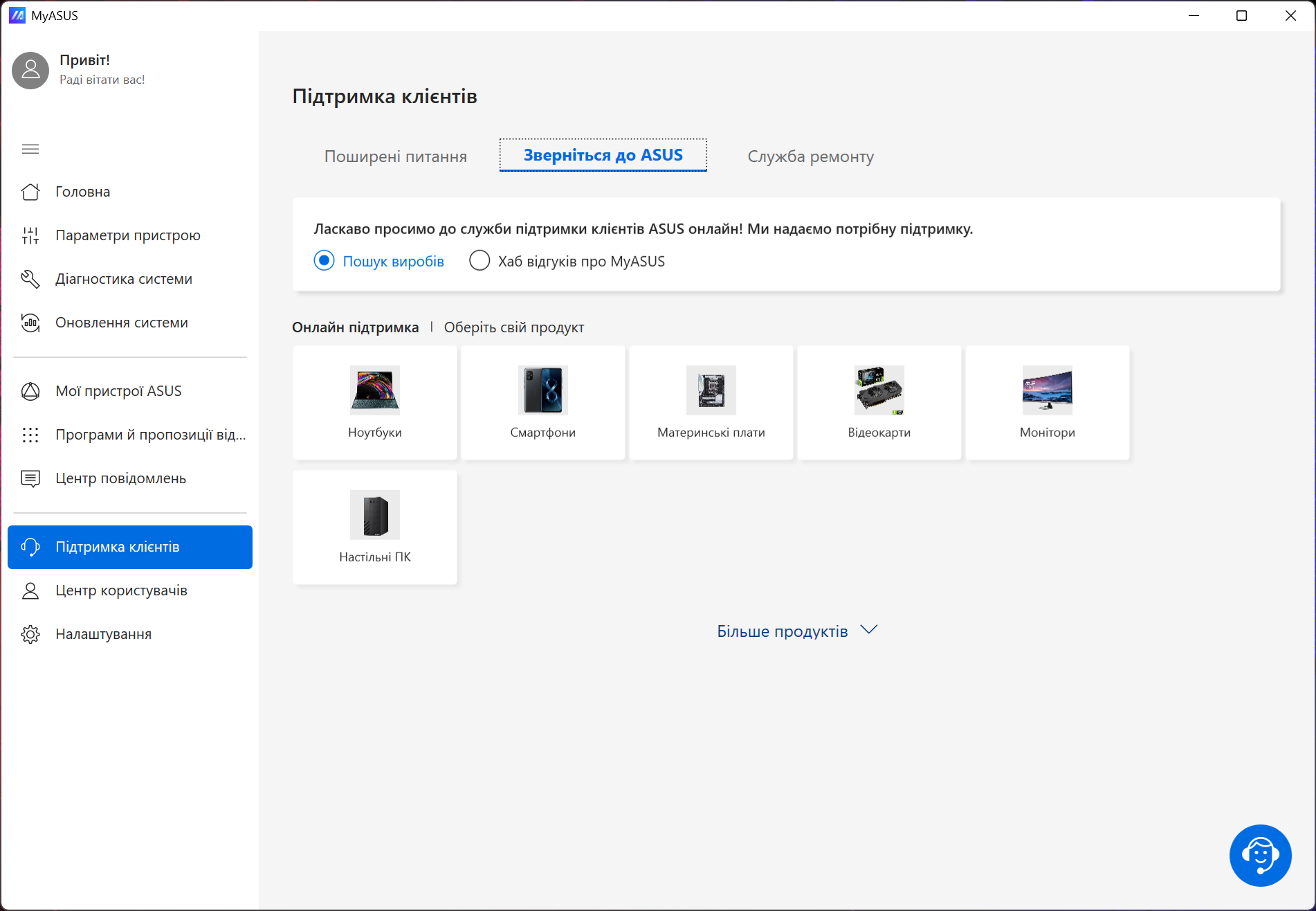Open Налаштування in the sidebar

click(130, 634)
